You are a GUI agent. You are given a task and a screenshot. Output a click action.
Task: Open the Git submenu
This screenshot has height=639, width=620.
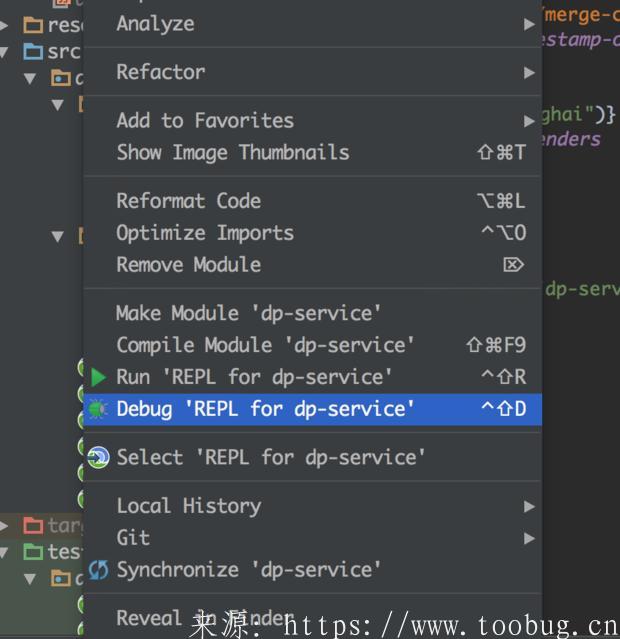point(313,538)
